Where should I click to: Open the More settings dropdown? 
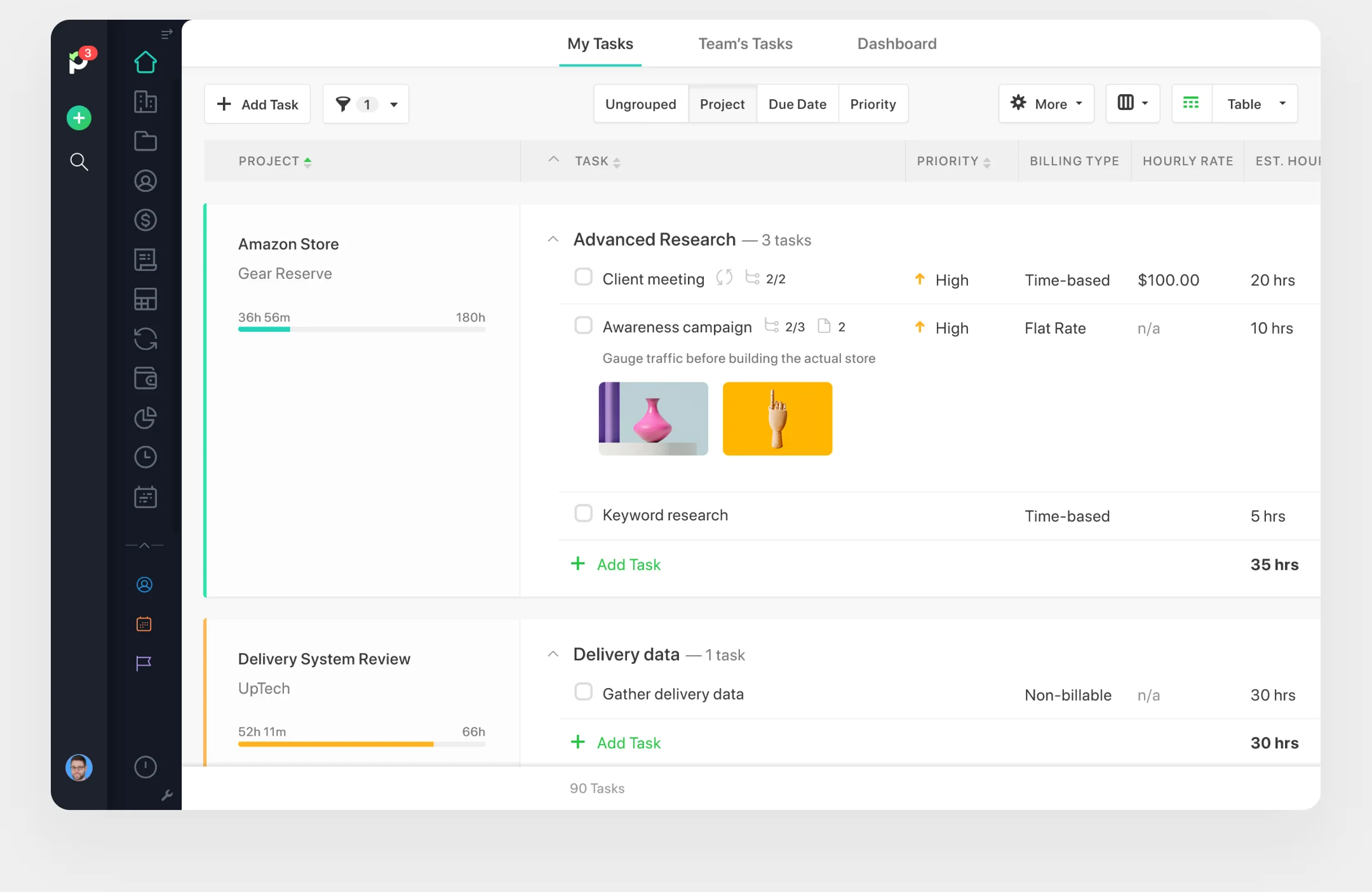[1046, 104]
